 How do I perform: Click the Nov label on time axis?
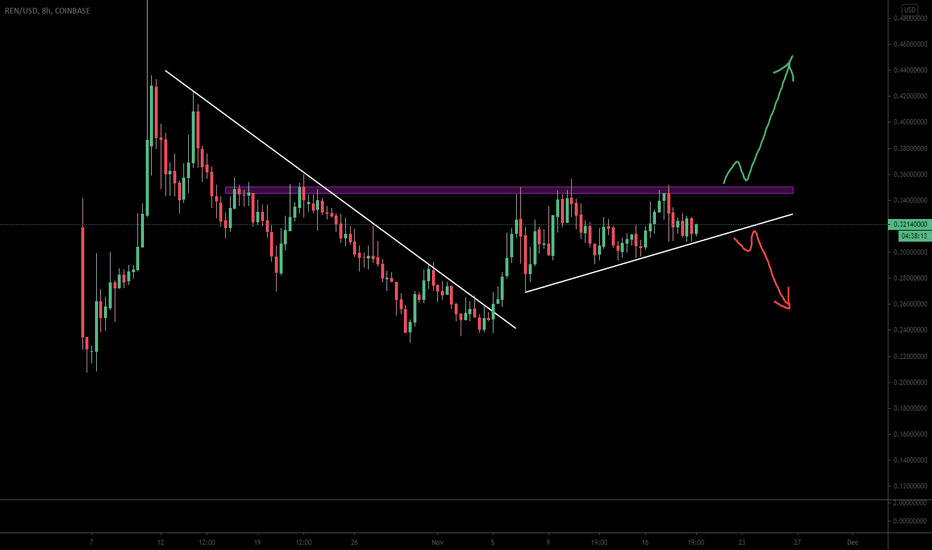click(437, 542)
